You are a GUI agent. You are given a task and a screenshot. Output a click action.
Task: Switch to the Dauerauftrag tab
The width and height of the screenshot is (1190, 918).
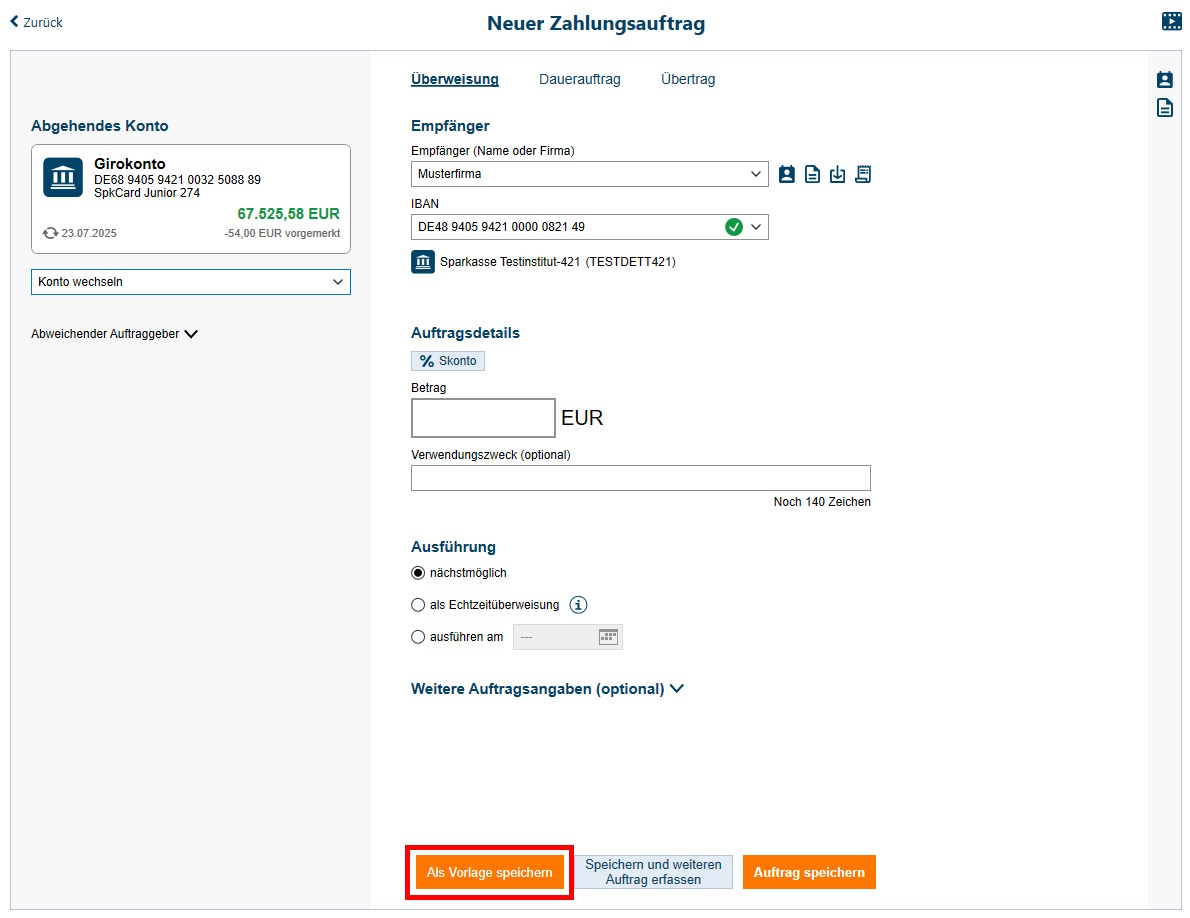(579, 79)
